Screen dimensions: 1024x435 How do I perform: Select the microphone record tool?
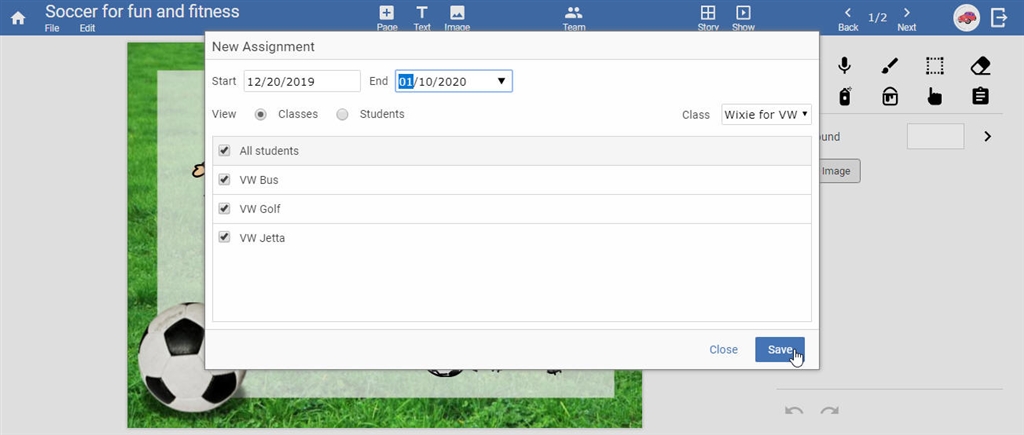tap(844, 65)
